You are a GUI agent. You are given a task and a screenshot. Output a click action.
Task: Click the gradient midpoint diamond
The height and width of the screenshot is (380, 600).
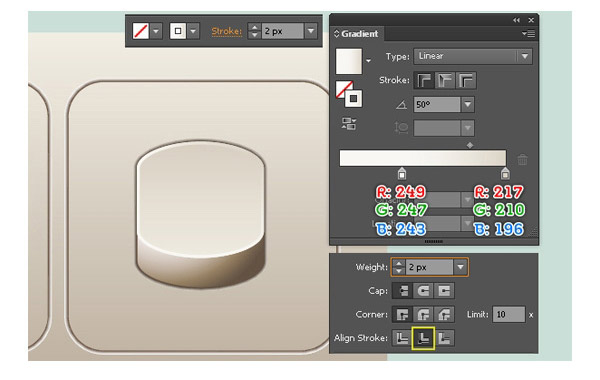470,145
